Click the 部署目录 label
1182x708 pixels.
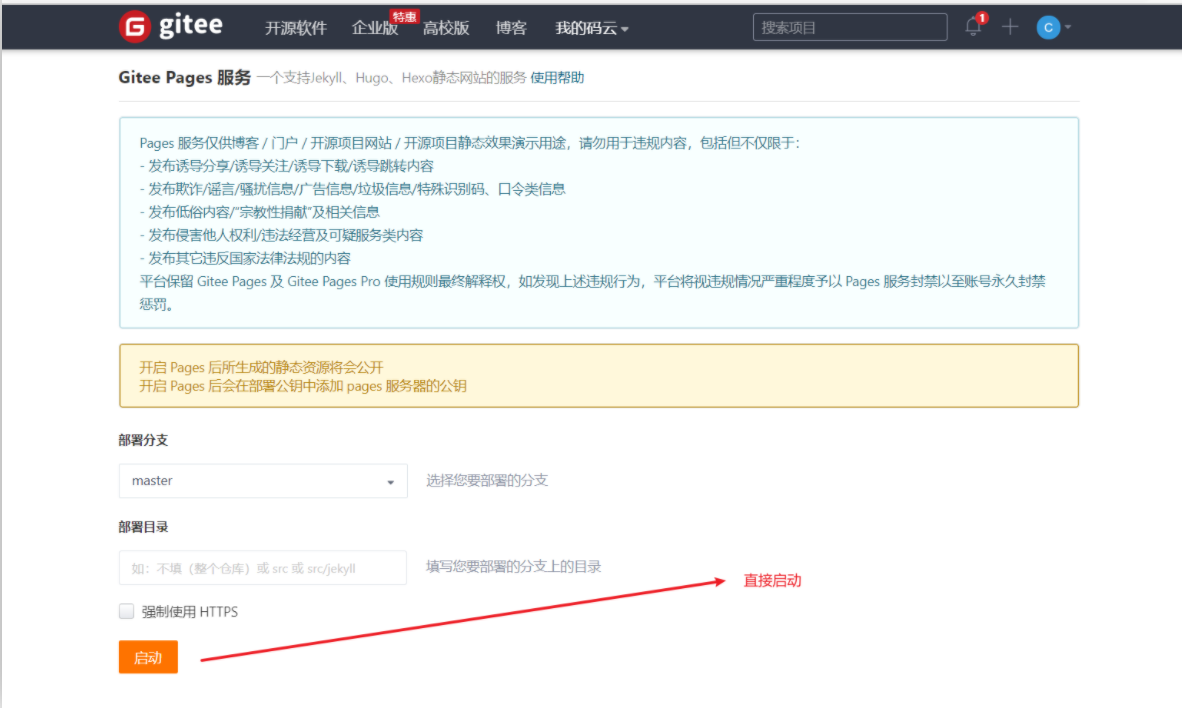tap(143, 527)
